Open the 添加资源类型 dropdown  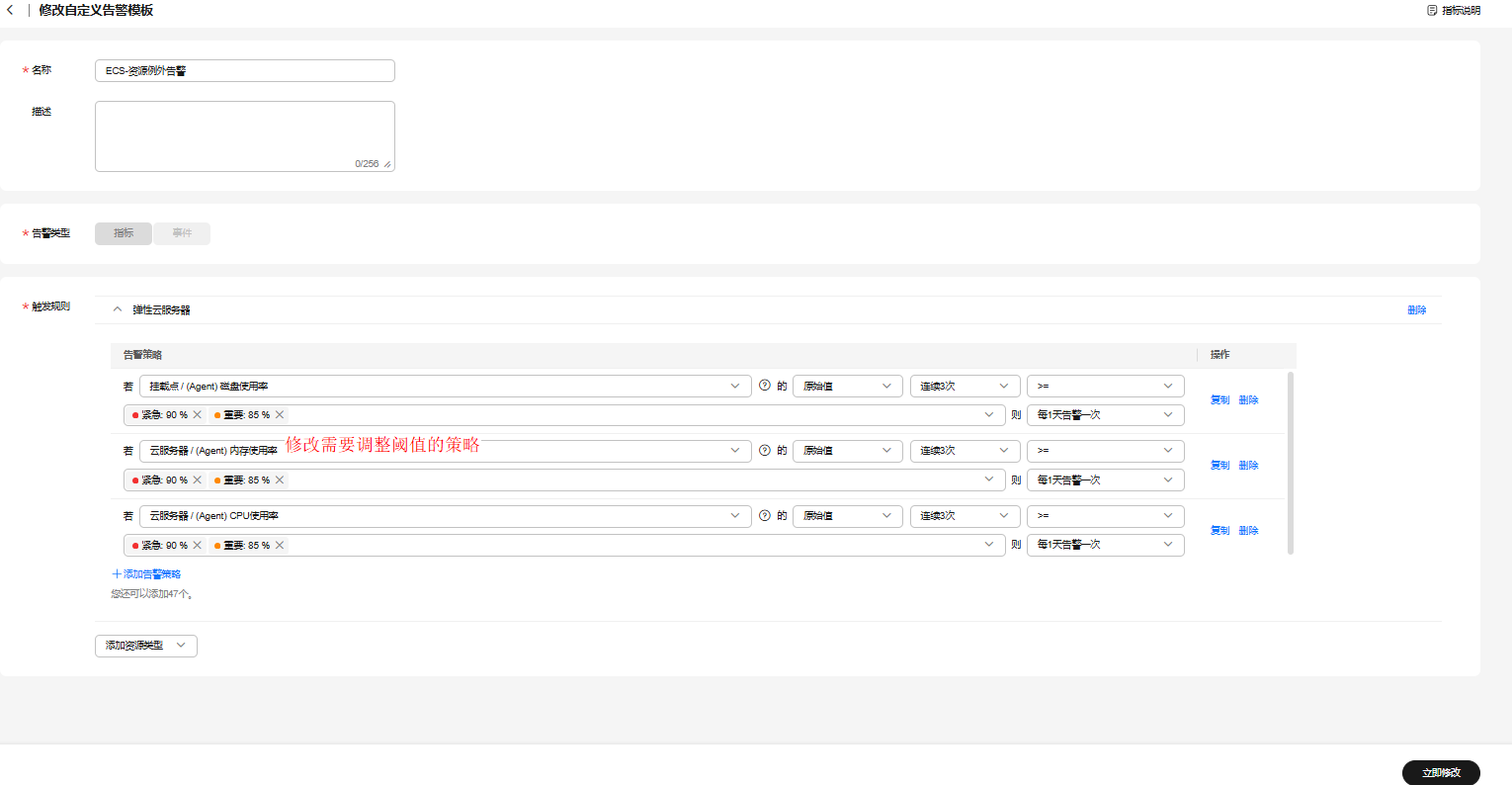[x=146, y=646]
